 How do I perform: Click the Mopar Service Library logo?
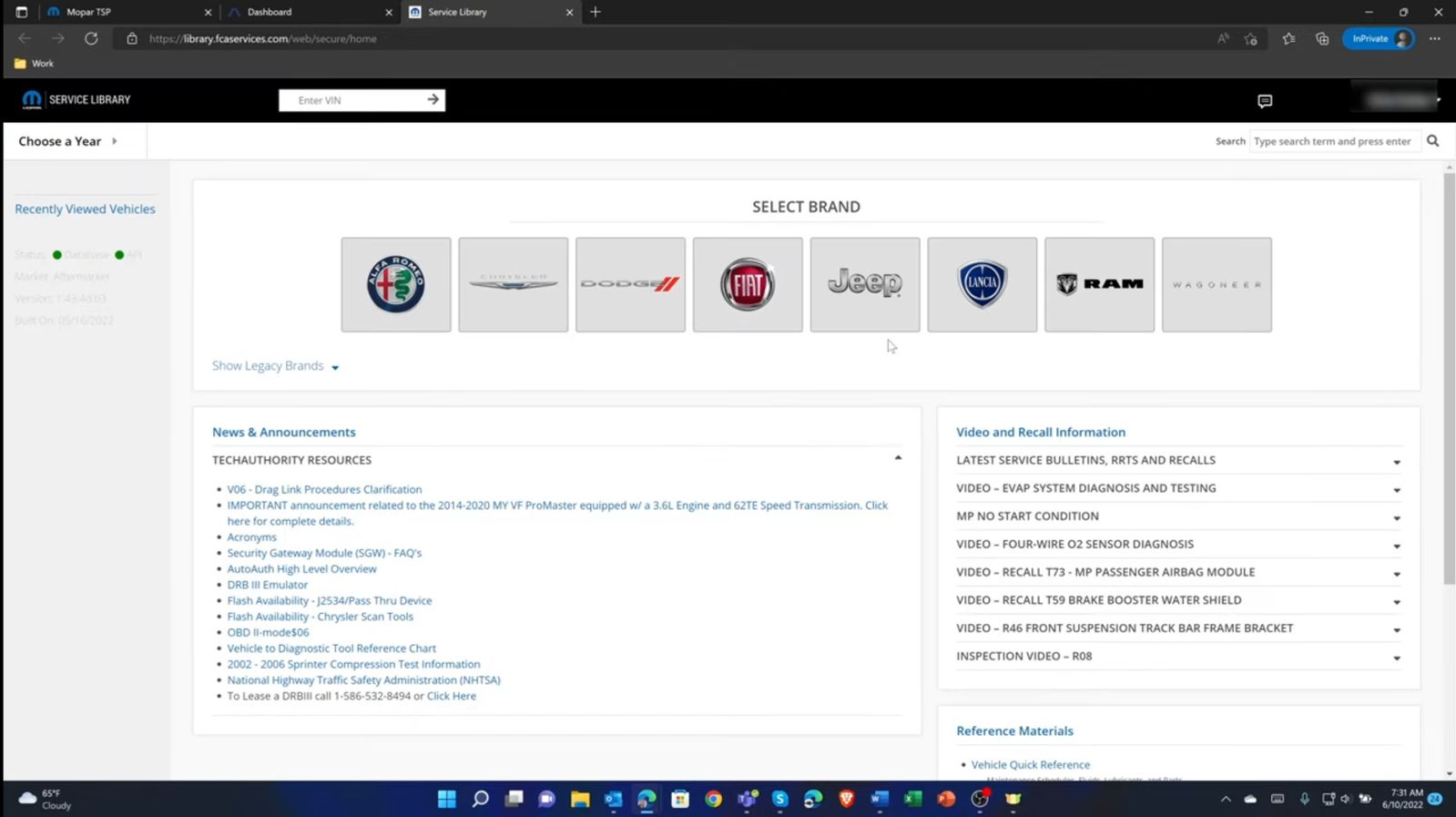(76, 99)
